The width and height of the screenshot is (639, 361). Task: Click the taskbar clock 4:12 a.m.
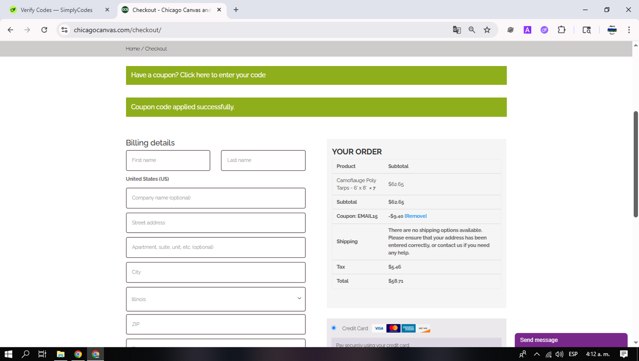tap(598, 354)
